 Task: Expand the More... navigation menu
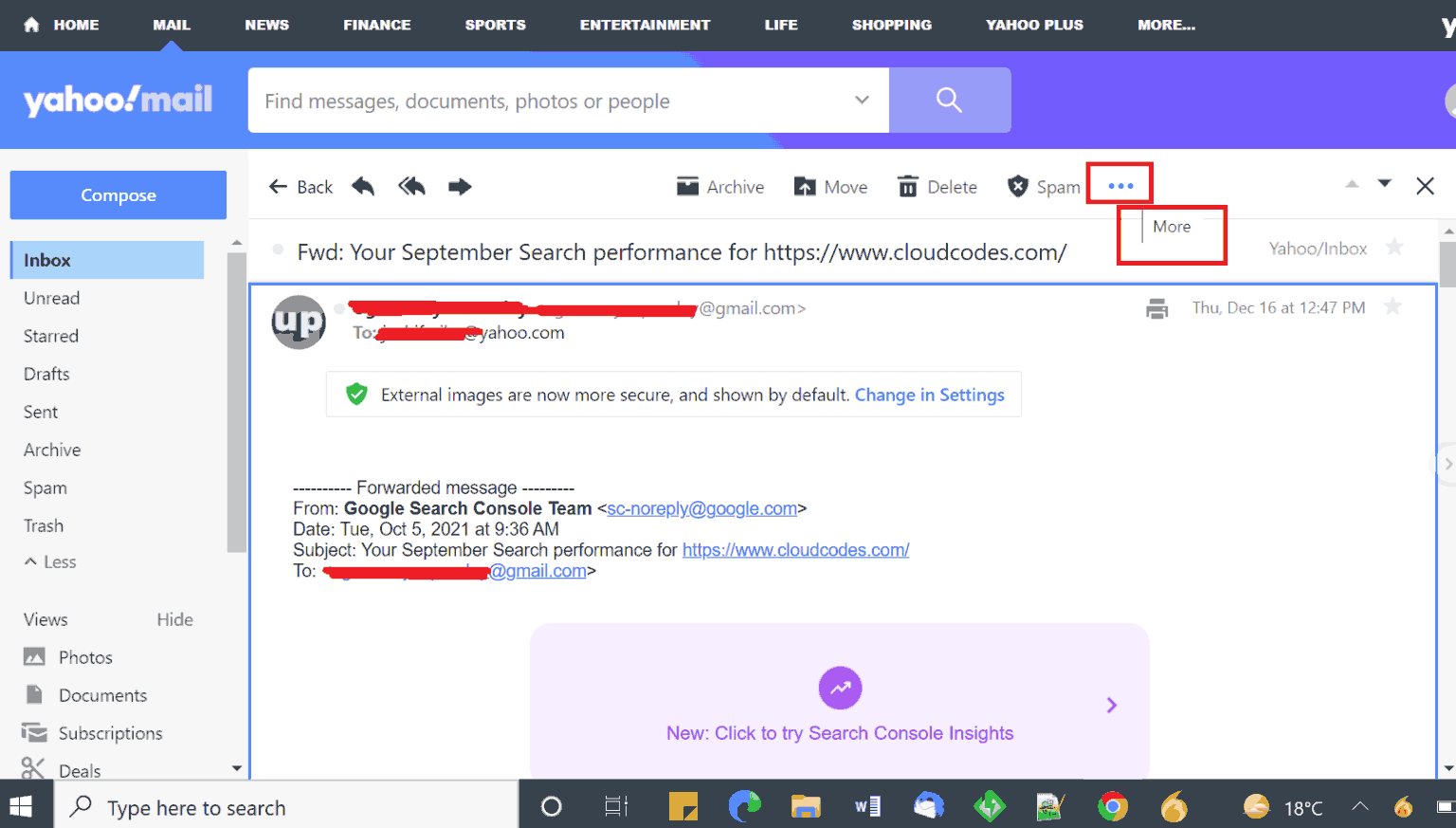coord(1166,25)
